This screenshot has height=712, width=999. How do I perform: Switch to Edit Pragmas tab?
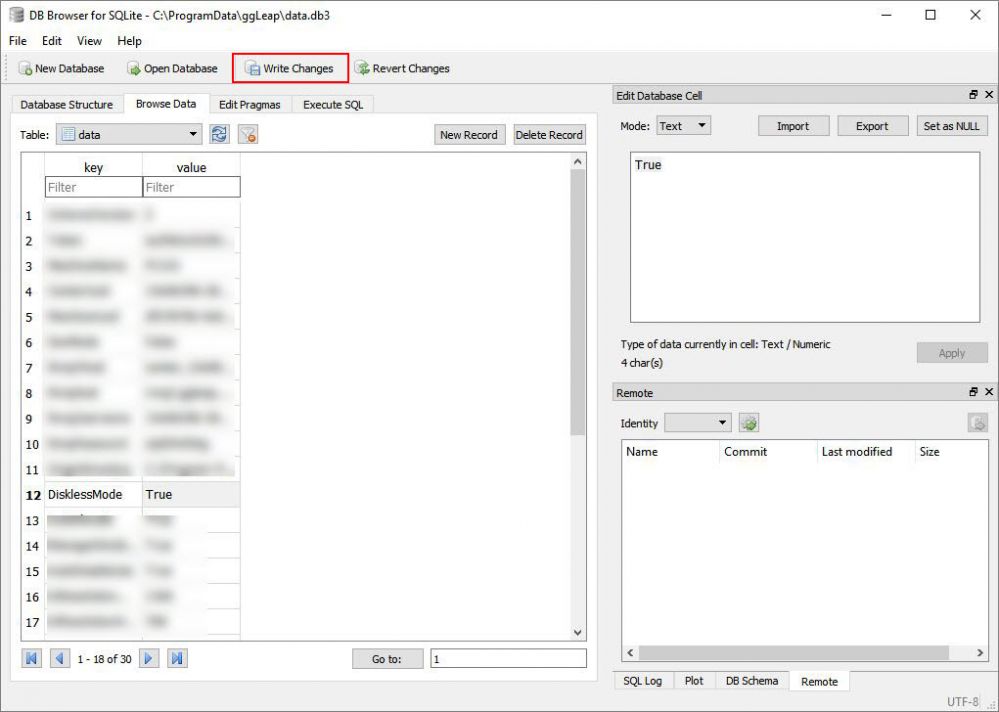click(250, 104)
